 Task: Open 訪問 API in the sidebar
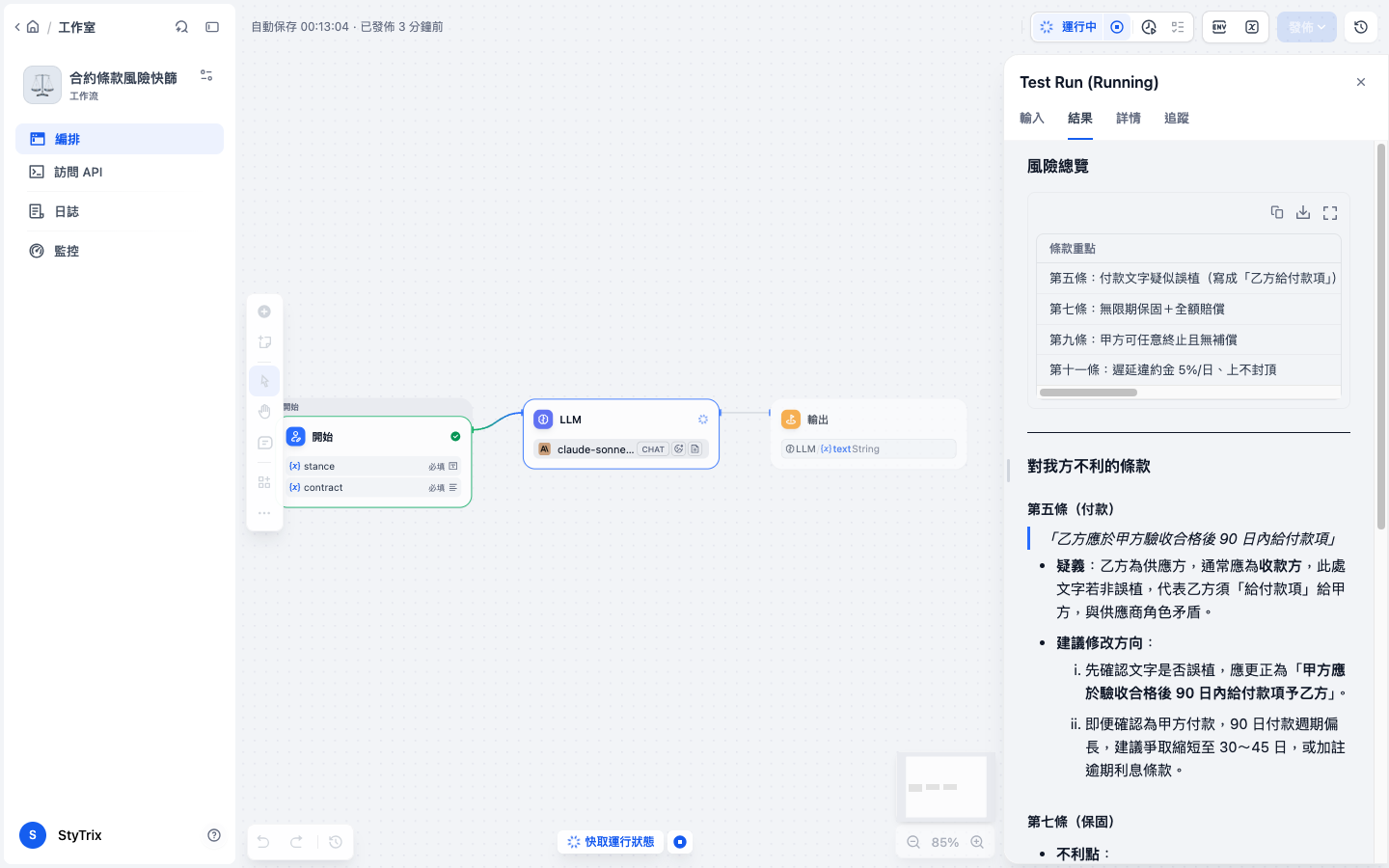(120, 172)
